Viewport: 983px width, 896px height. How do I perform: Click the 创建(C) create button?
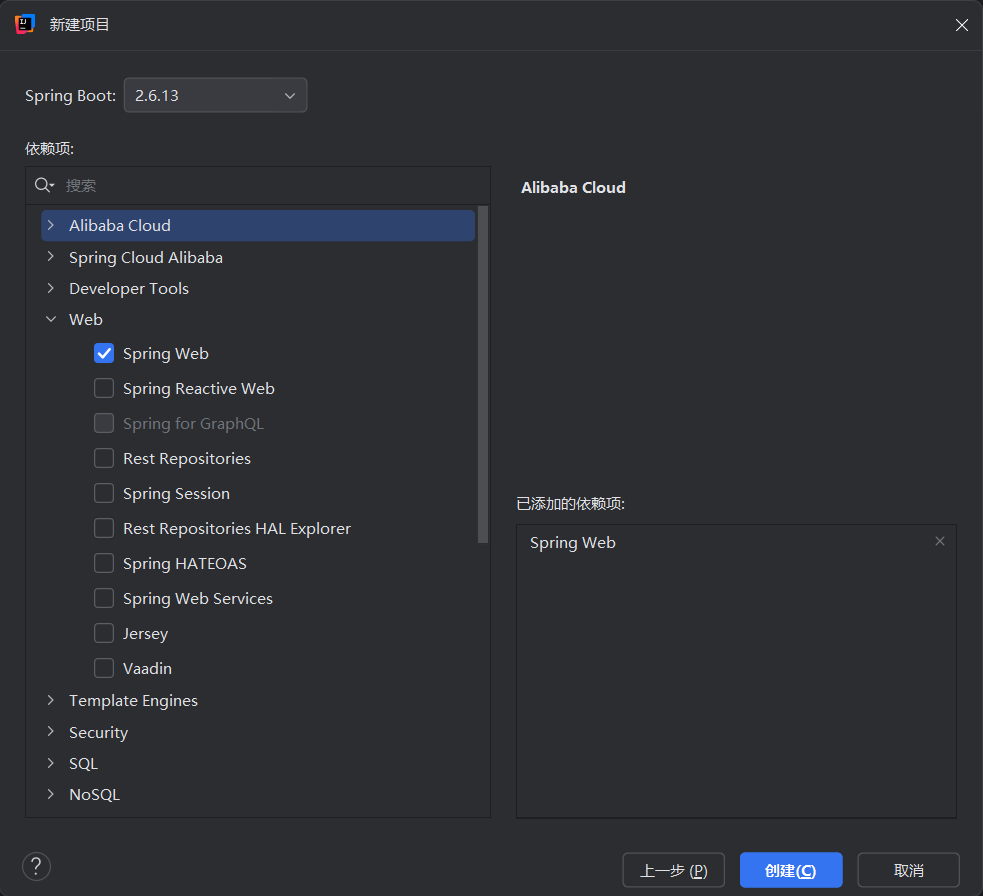791,870
